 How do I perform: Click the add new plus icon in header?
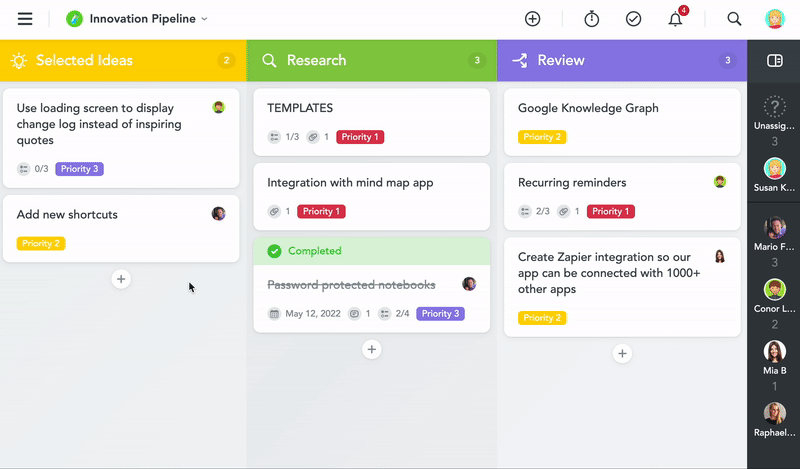533,19
